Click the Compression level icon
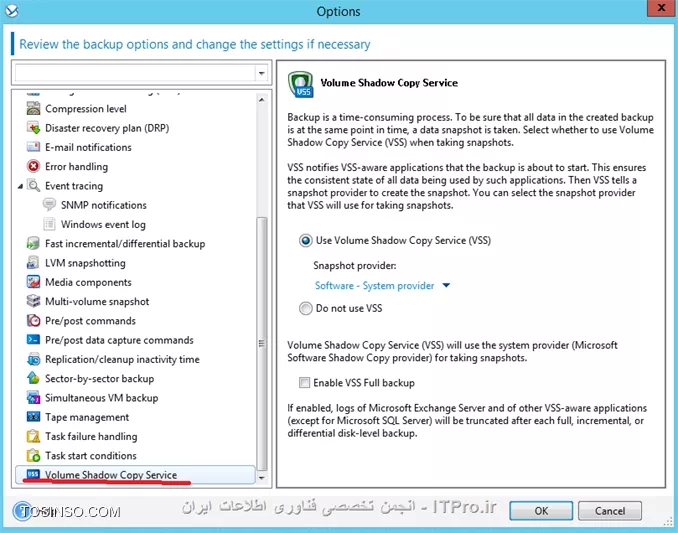This screenshot has height=533, width=678. [33, 109]
